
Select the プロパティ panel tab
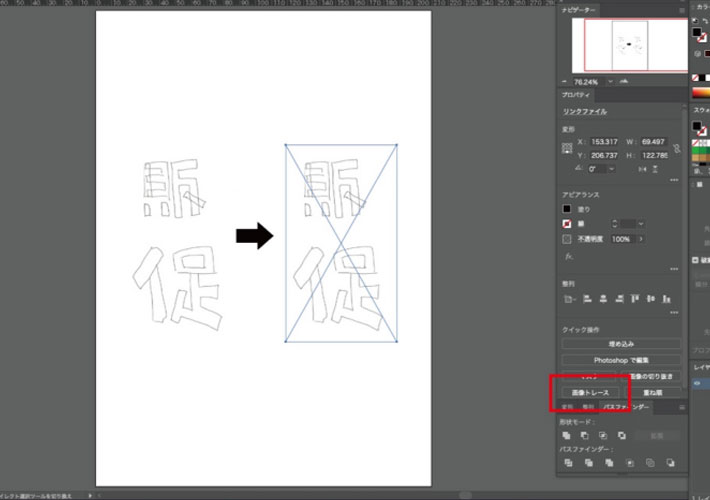click(x=574, y=94)
